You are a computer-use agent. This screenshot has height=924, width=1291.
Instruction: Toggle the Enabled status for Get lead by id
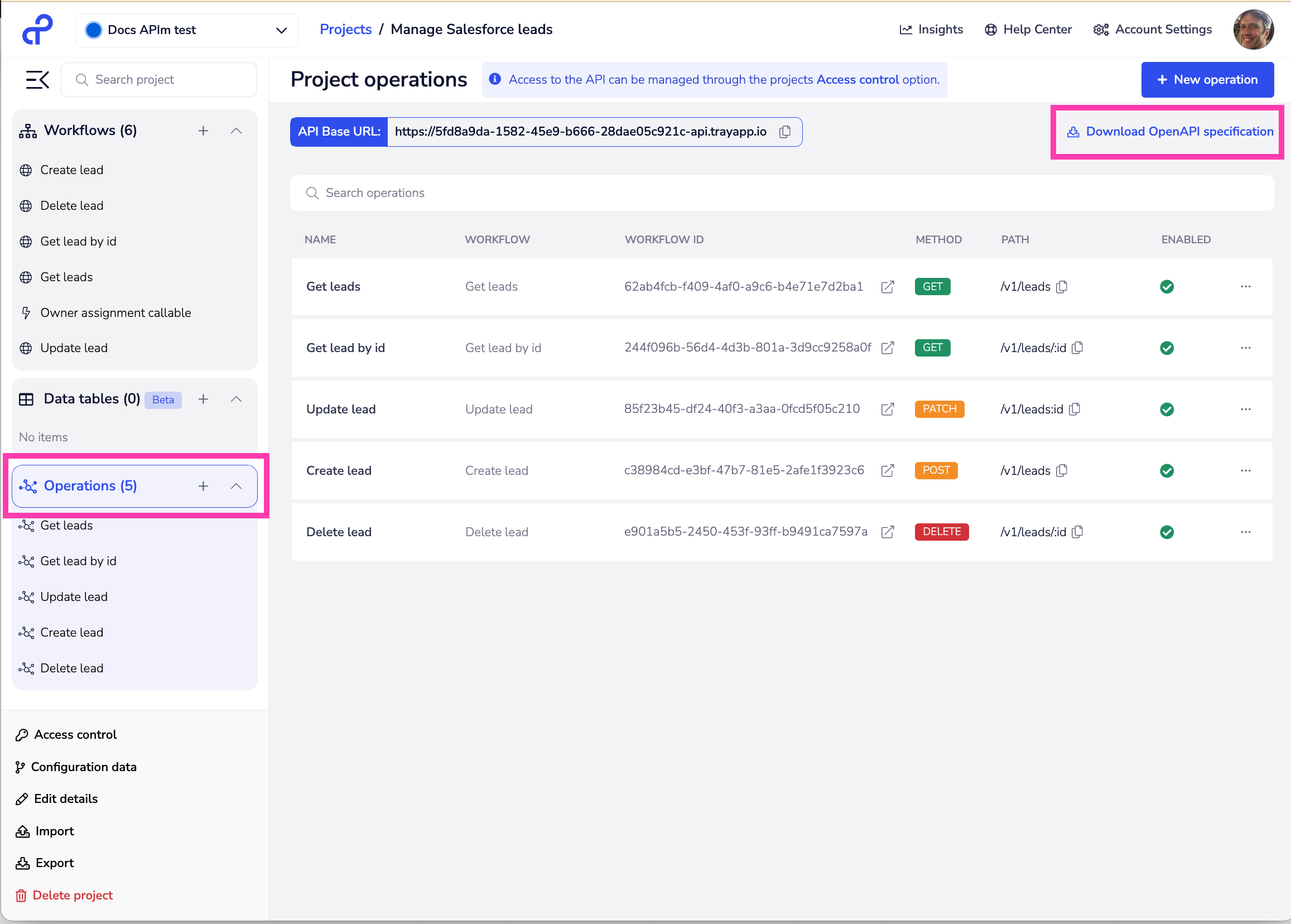[x=1167, y=348]
